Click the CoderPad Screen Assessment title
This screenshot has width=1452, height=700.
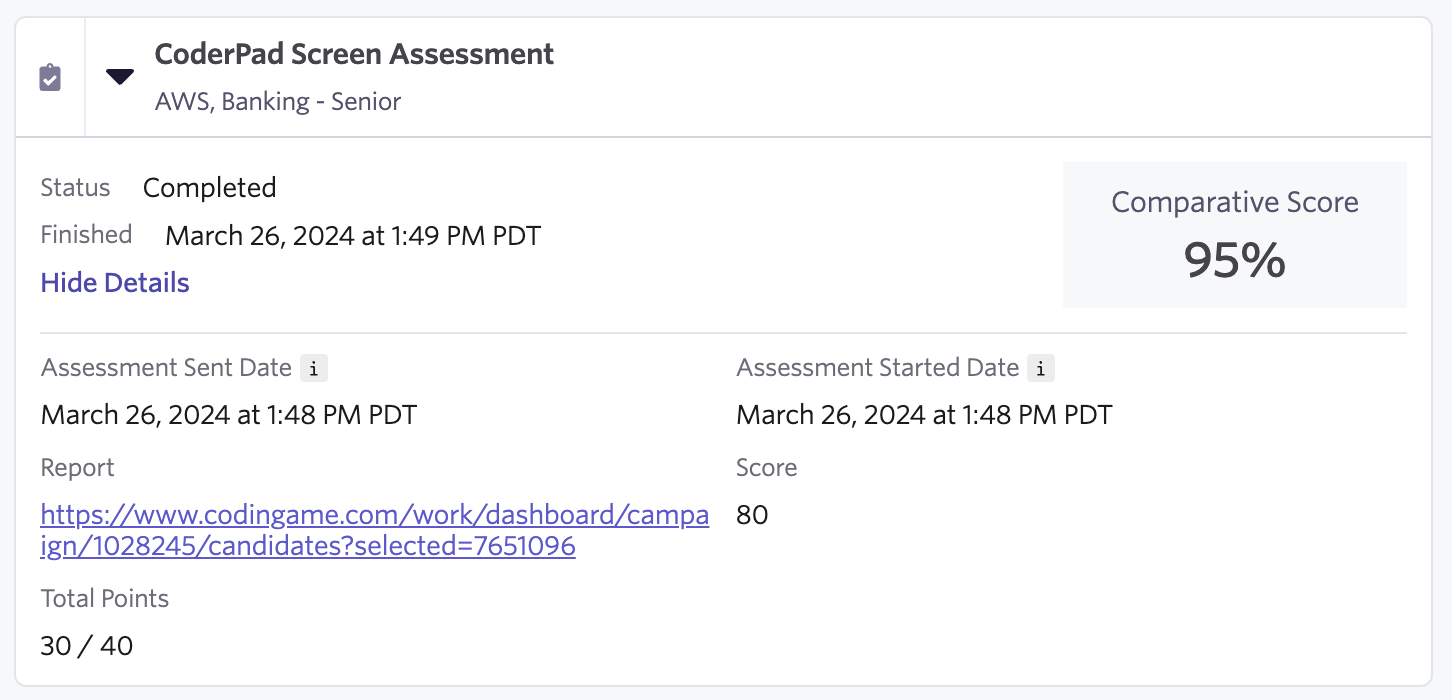coord(354,54)
